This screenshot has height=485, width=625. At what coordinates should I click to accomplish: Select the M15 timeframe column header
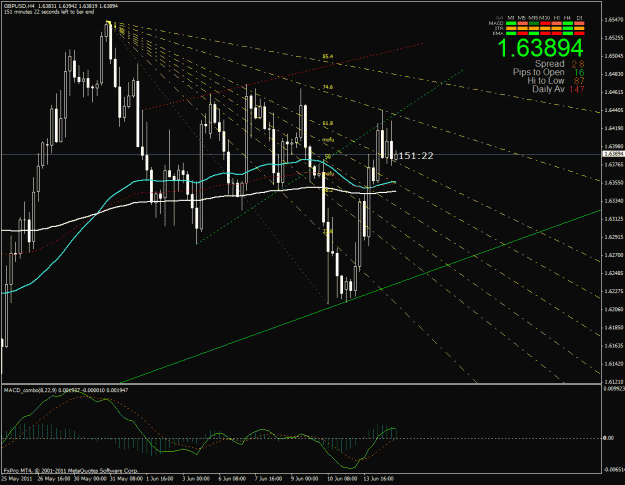pos(533,18)
